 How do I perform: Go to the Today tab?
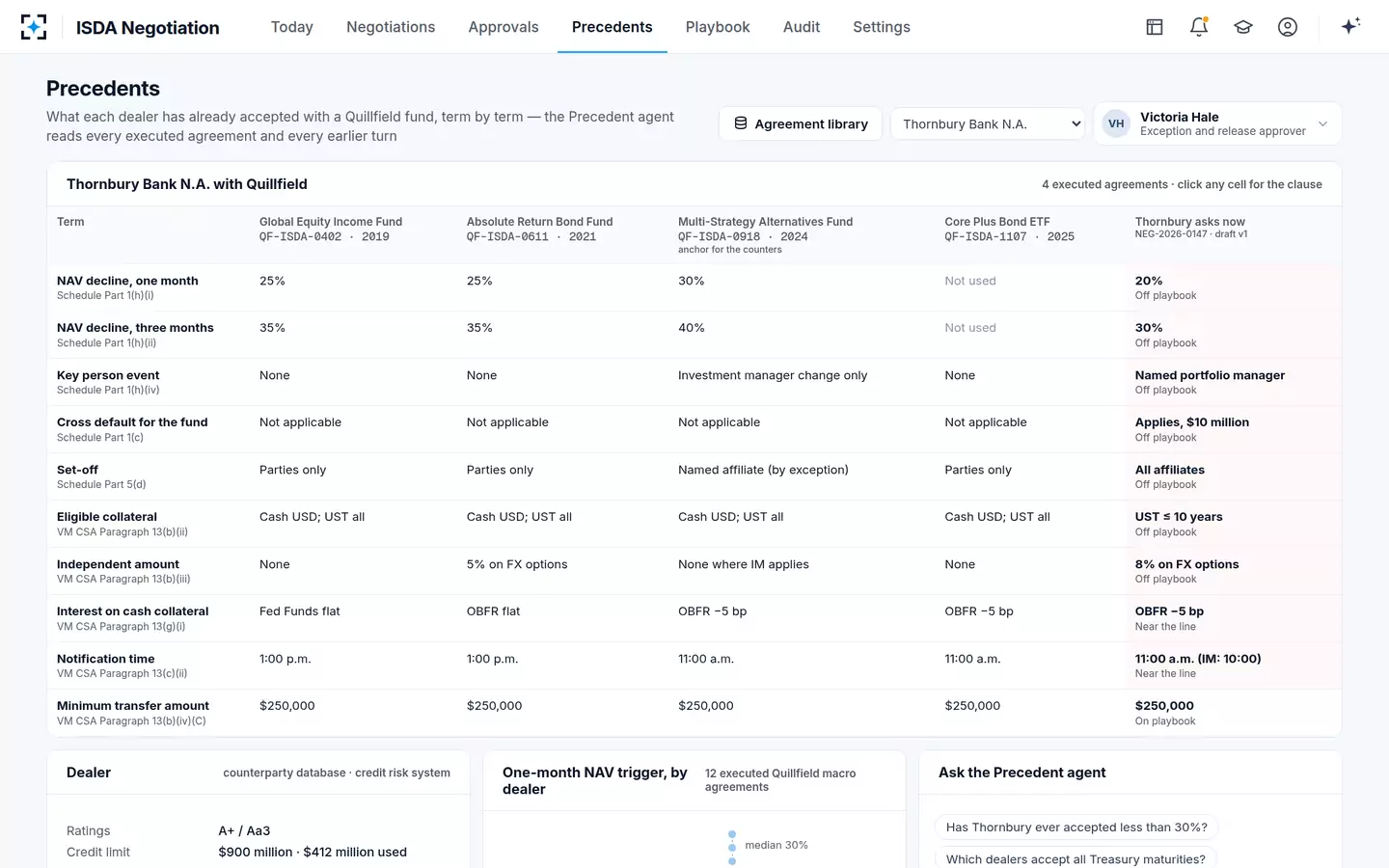(x=292, y=27)
